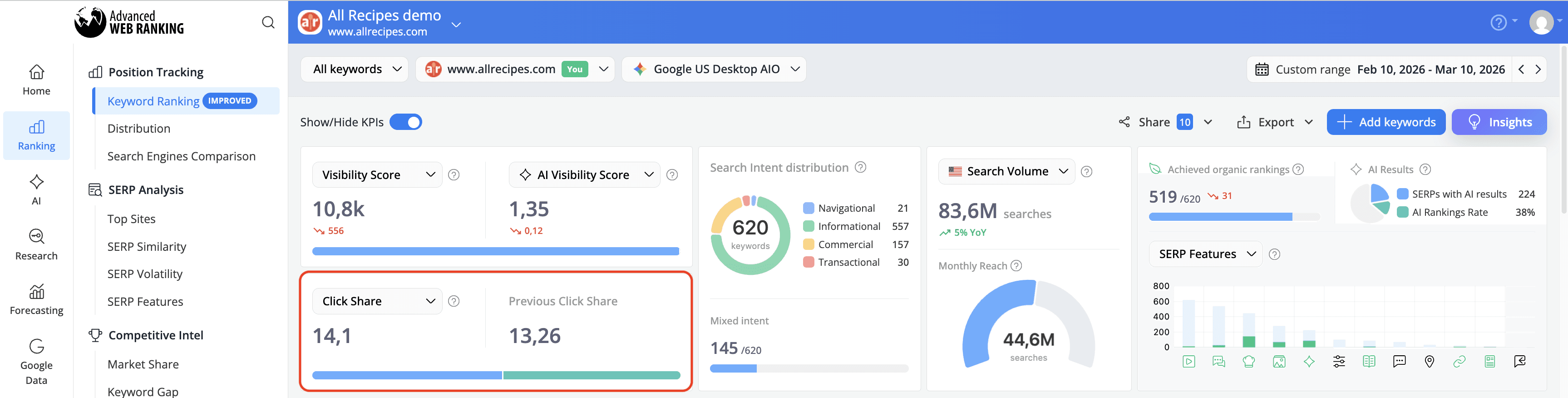The image size is (1568, 398).
Task: Click the Click Share help icon
Action: pyautogui.click(x=454, y=301)
